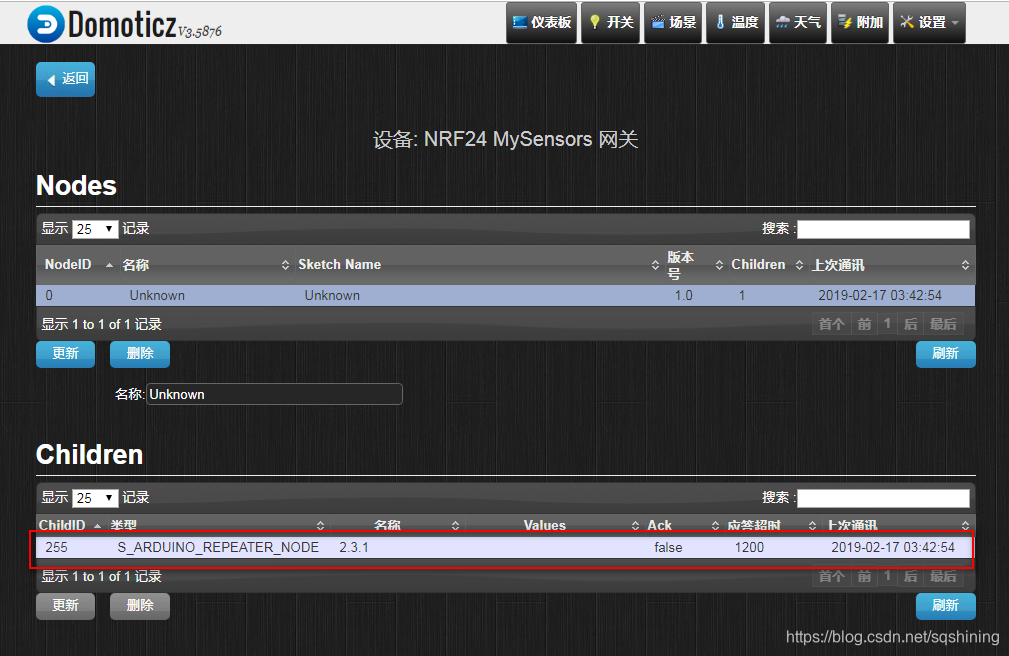Click the 返回 back button
1009x656 pixels.
pyautogui.click(x=66, y=79)
